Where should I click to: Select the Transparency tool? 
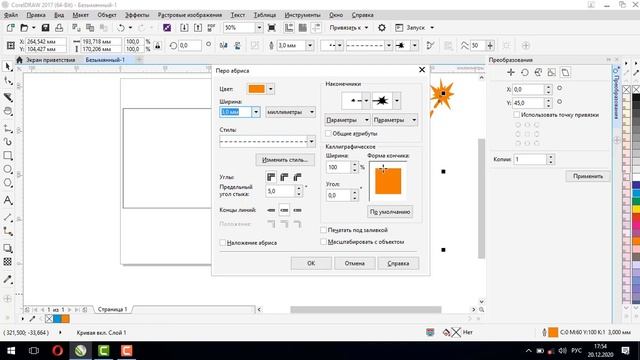8,262
